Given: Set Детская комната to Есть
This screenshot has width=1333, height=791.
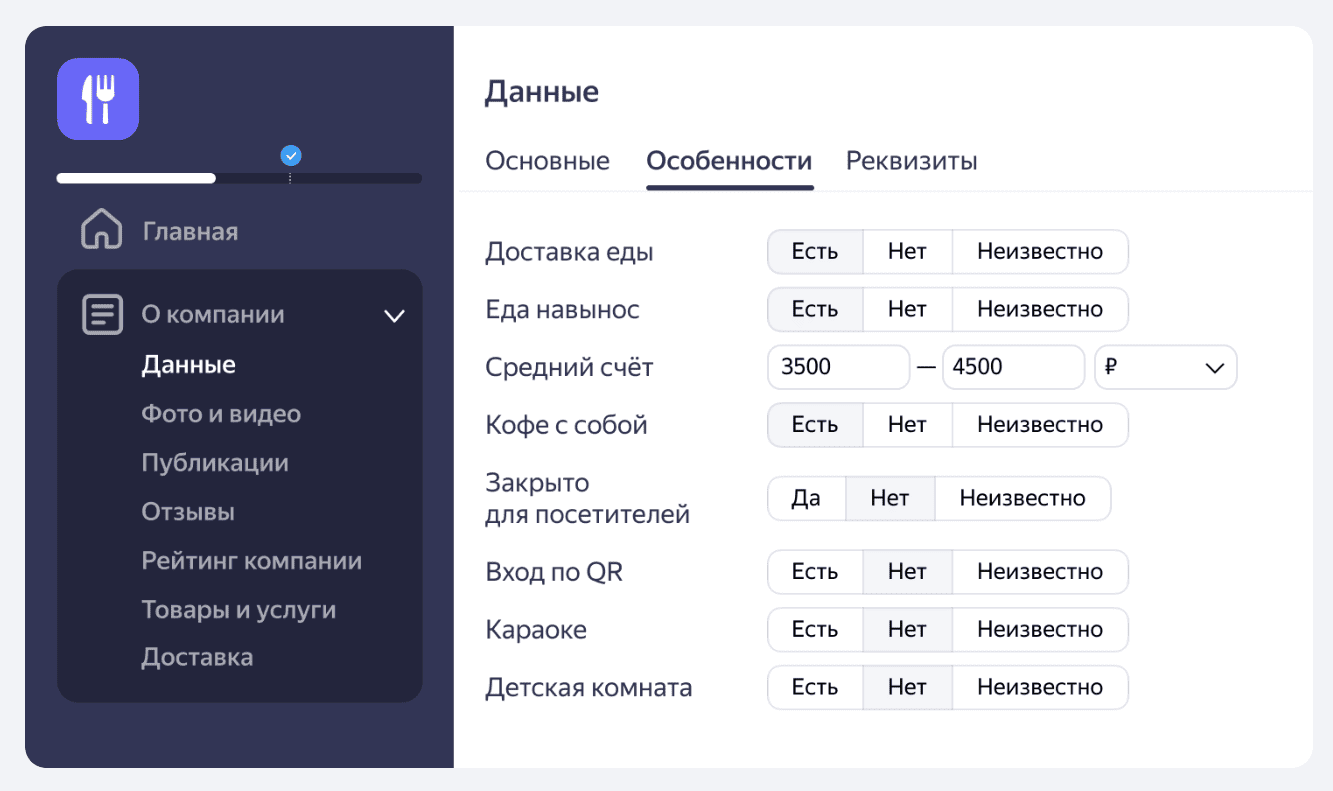Looking at the screenshot, I should (x=815, y=688).
